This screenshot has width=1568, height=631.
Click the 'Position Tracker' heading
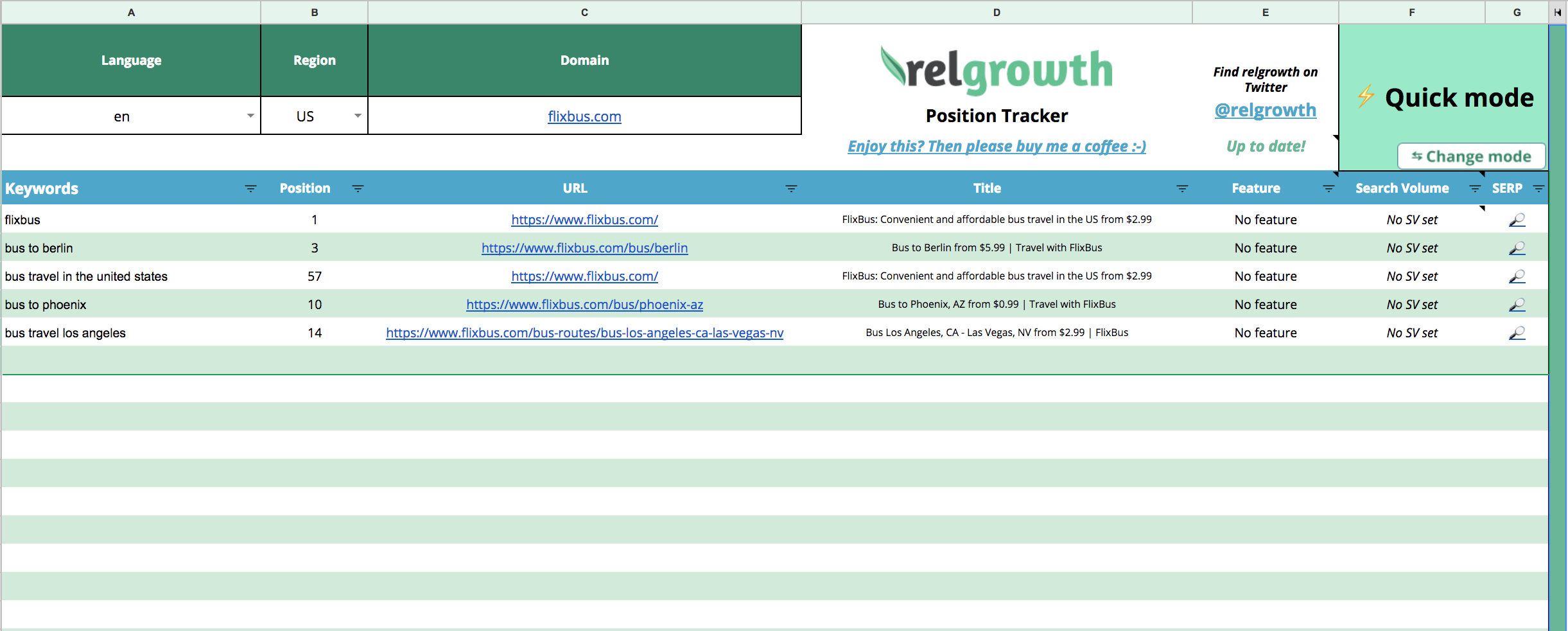click(x=997, y=116)
